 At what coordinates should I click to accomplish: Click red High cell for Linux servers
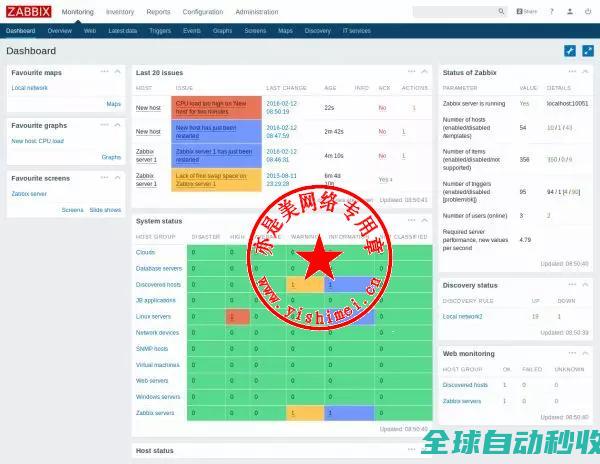click(x=238, y=317)
